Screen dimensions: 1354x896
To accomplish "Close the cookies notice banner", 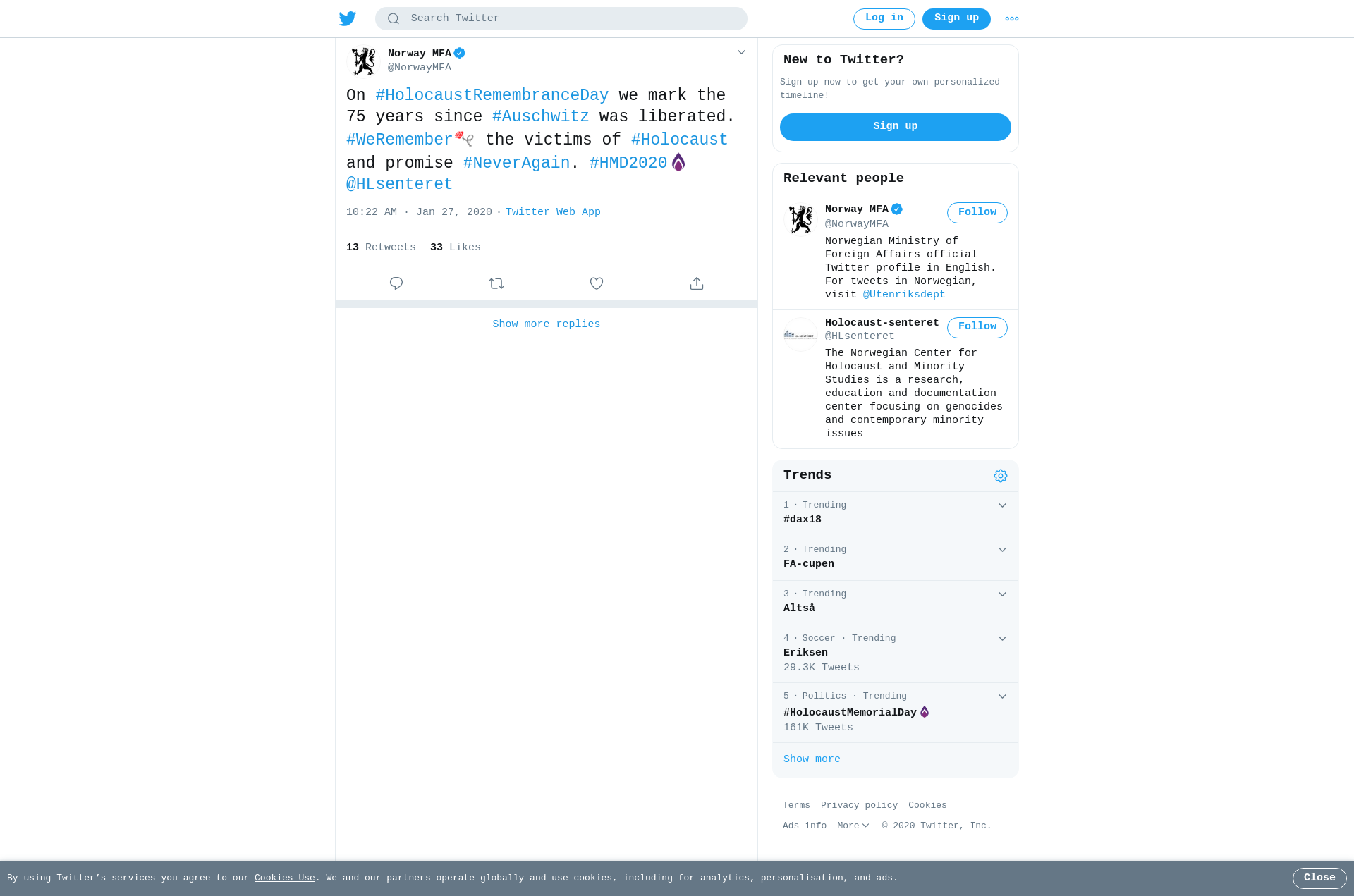I will (x=1319, y=878).
